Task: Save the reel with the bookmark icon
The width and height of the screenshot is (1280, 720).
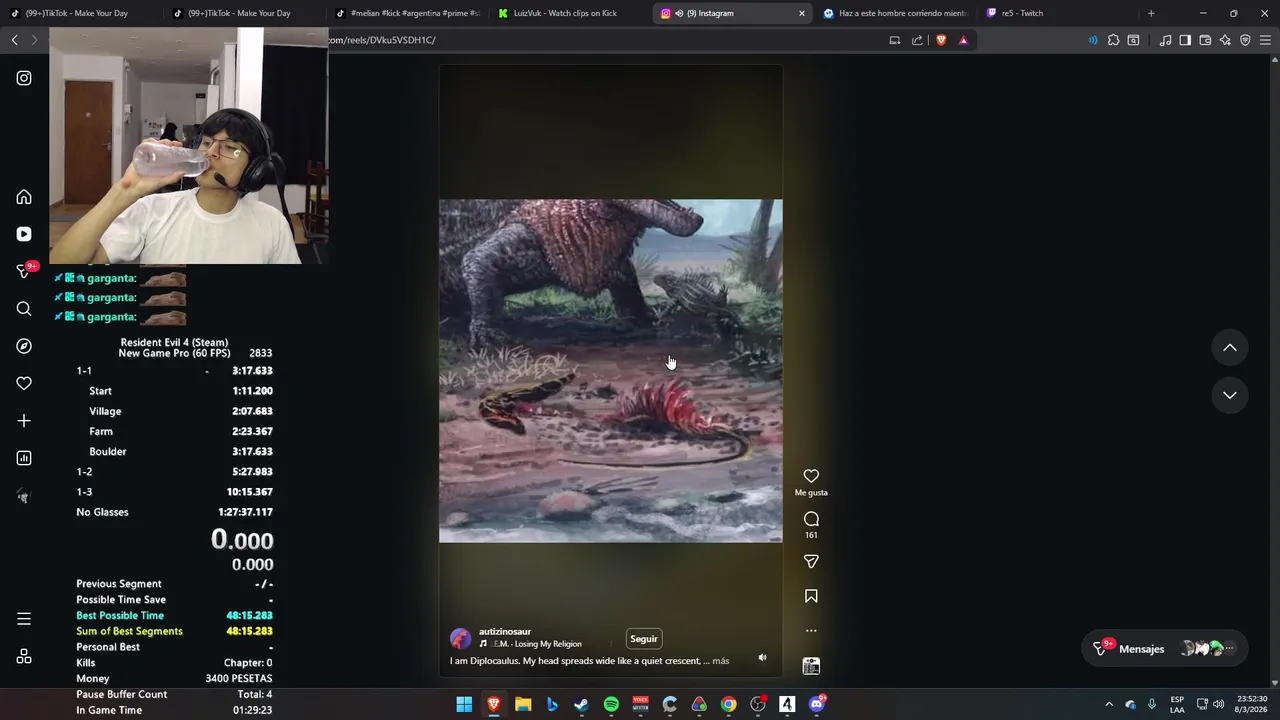Action: [x=811, y=596]
